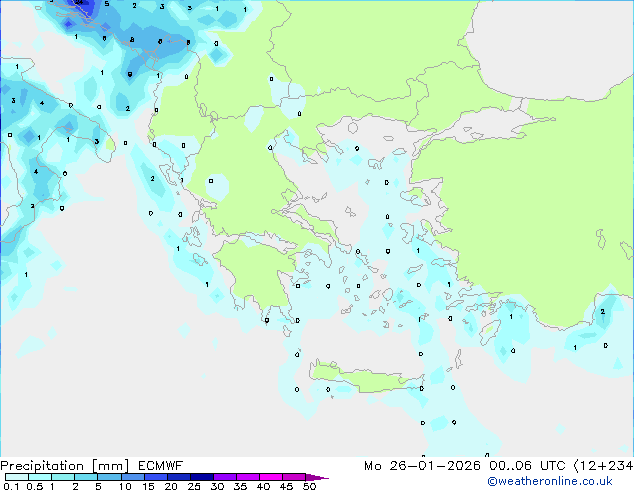This screenshot has height=490, width=634.
Task: Click the 'UTC' timezone label
Action: pos(553,466)
